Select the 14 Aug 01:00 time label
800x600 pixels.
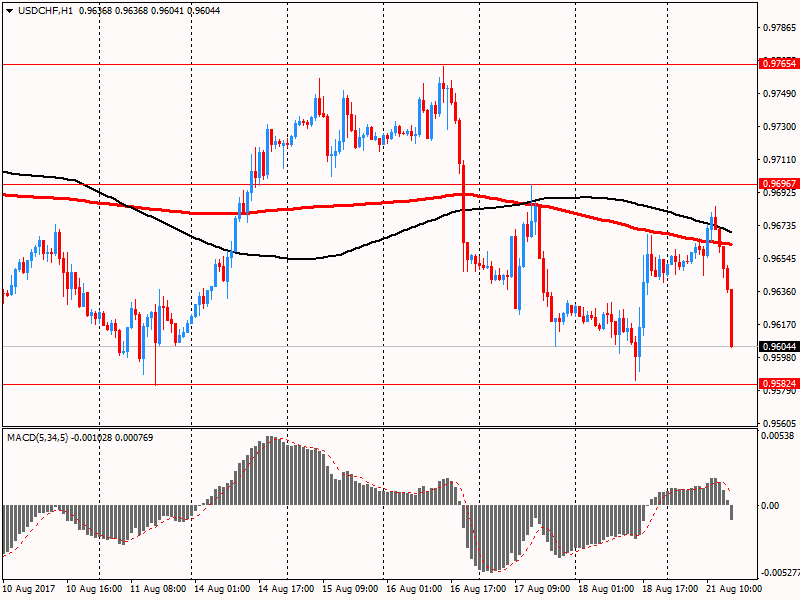[x=222, y=589]
